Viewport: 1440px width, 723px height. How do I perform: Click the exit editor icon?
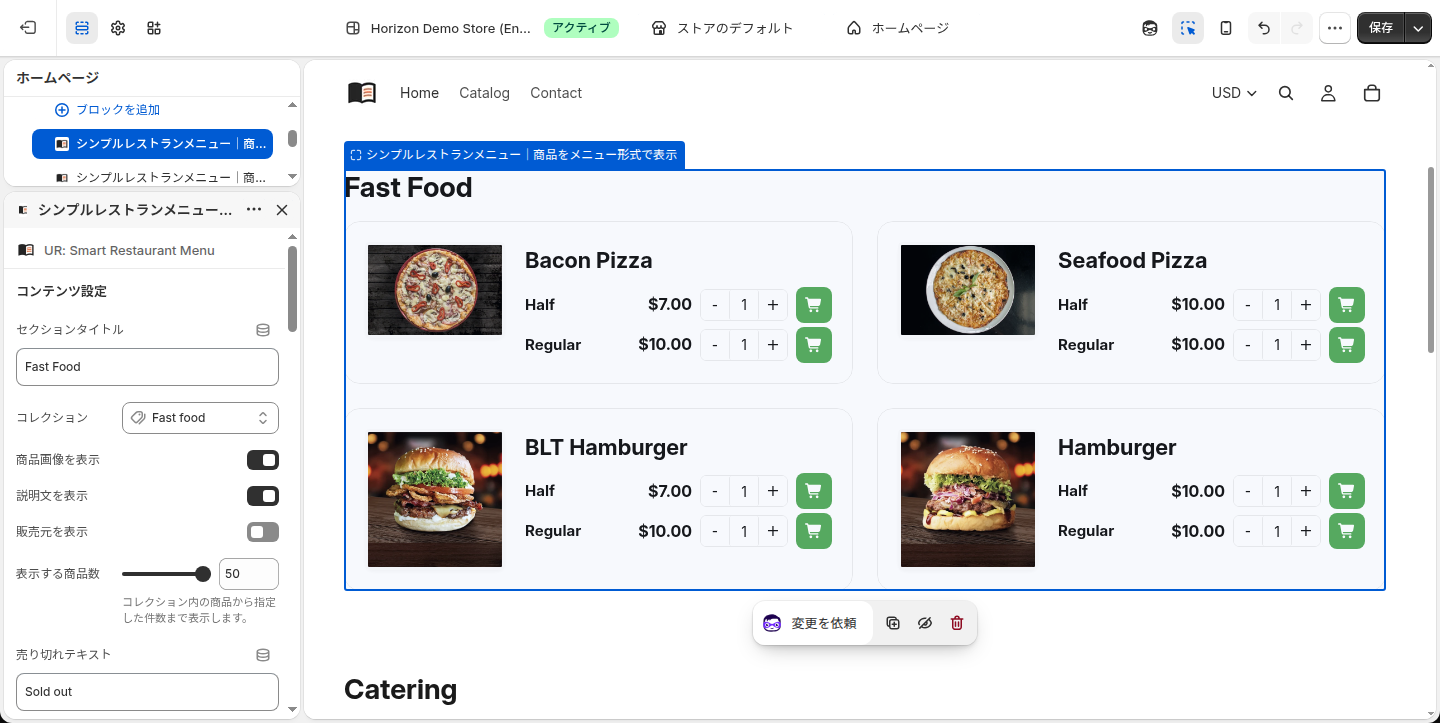click(28, 28)
